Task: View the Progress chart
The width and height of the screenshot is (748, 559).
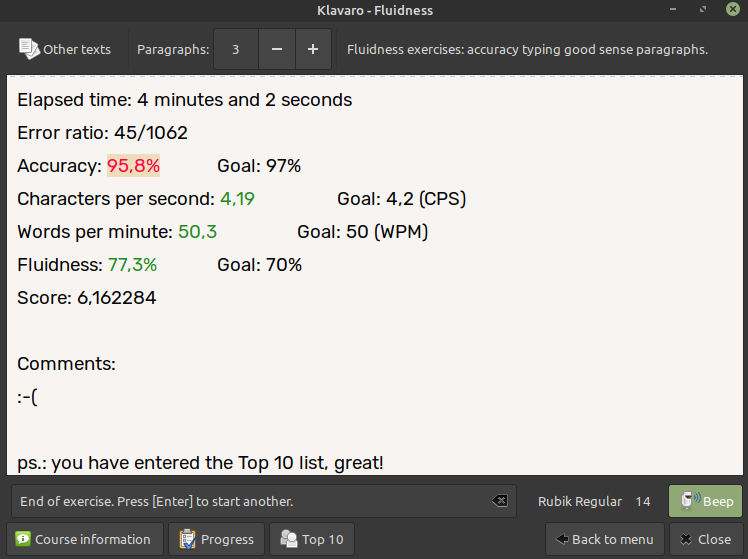Action: pos(217,539)
